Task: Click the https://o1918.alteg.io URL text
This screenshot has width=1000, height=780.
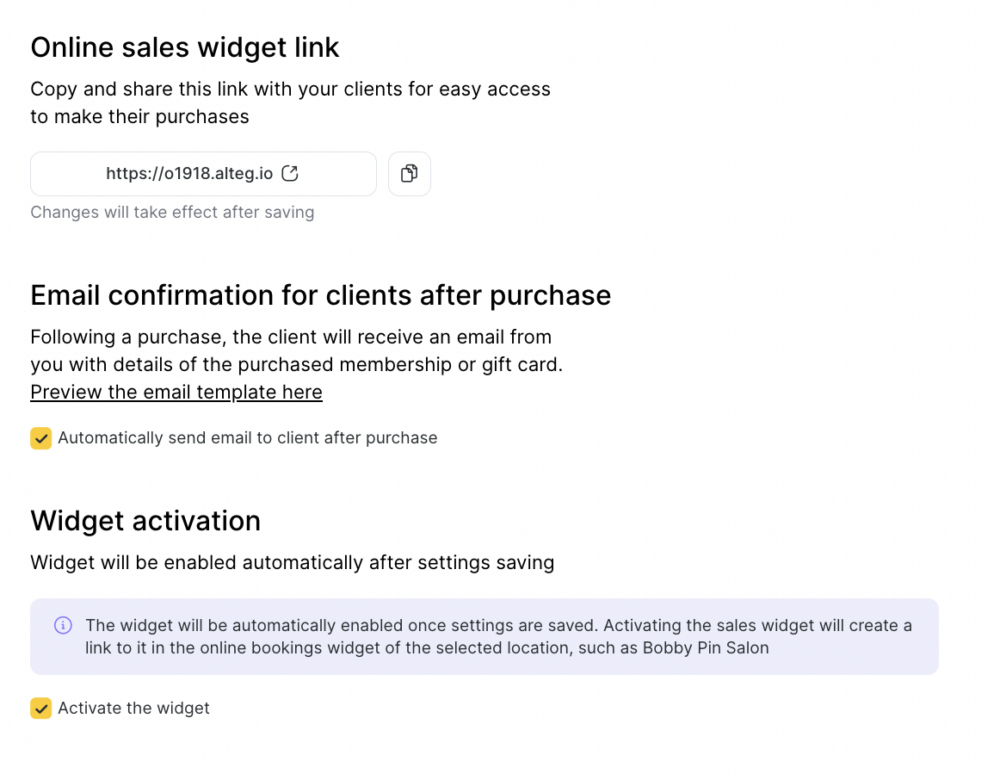Action: (189, 173)
